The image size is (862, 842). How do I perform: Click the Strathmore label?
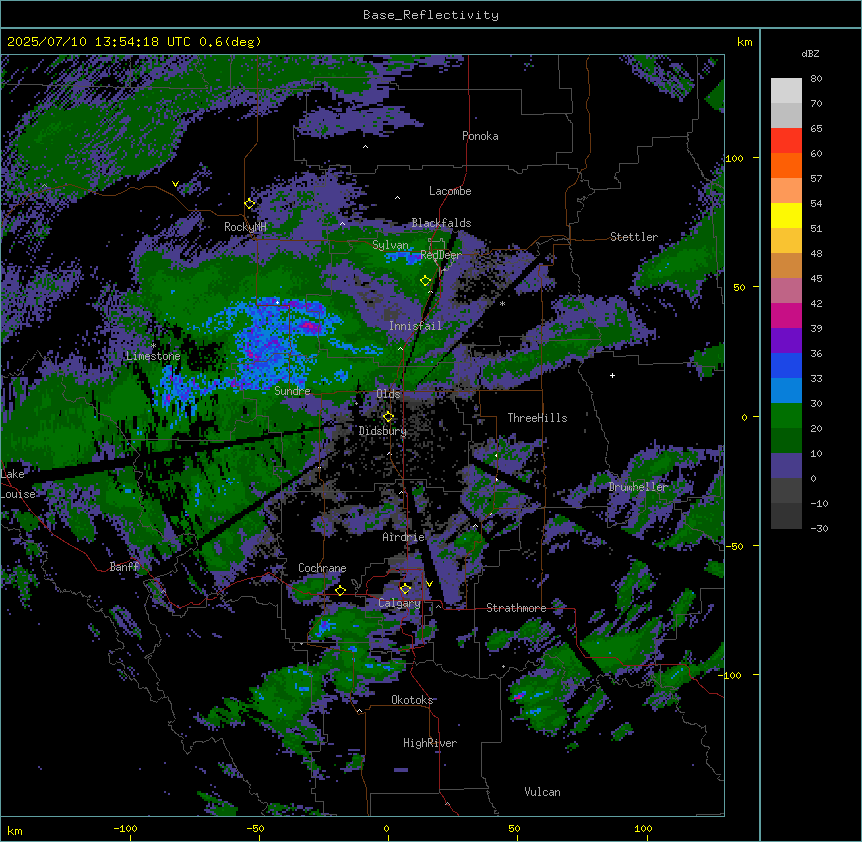516,608
